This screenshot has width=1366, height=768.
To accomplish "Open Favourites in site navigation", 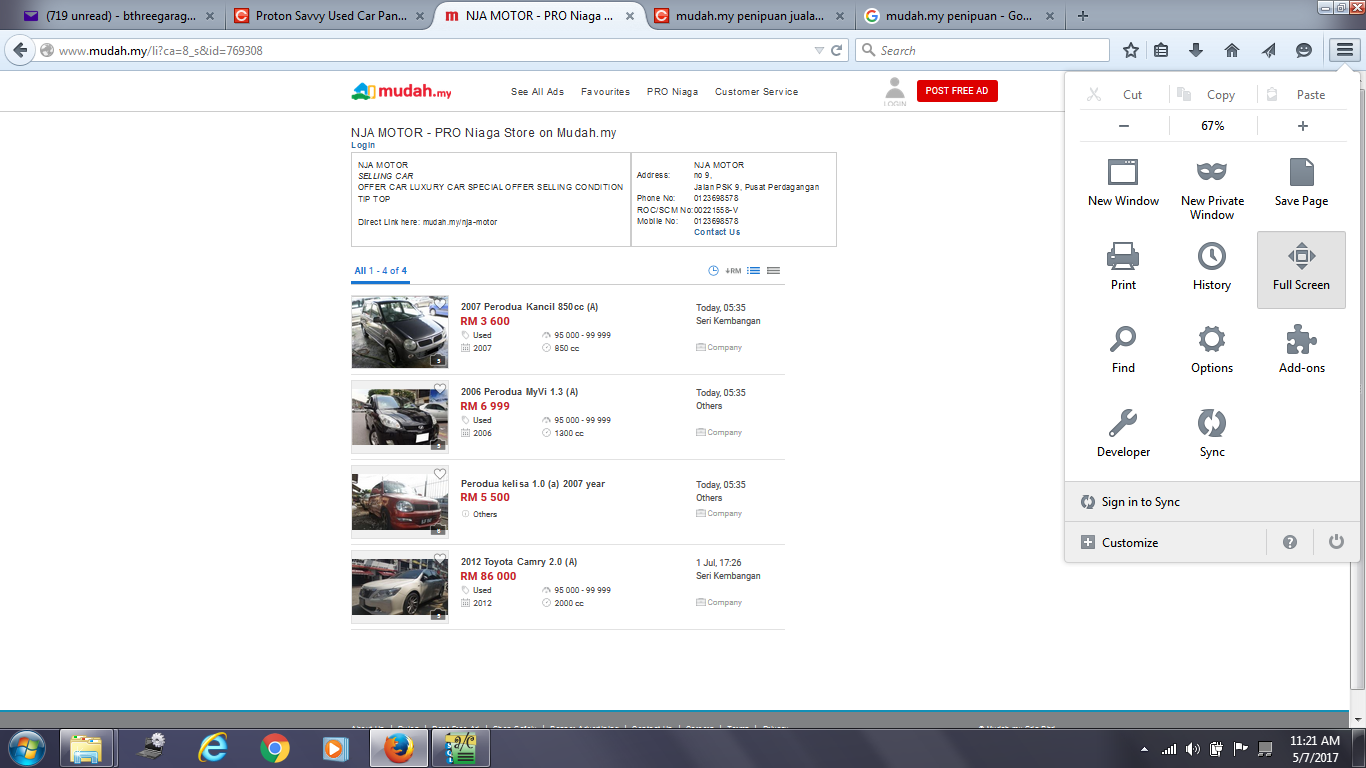I will pyautogui.click(x=605, y=92).
